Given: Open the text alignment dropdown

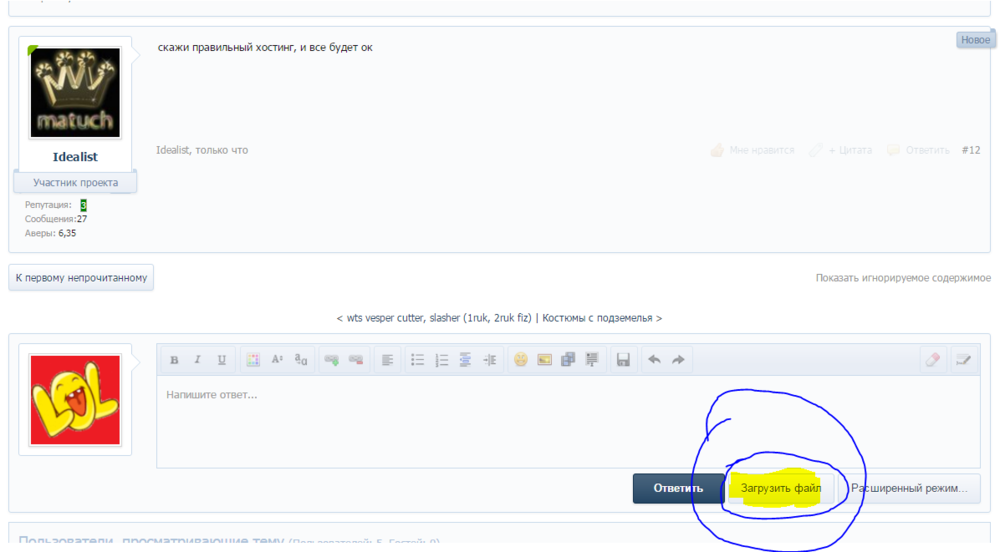Looking at the screenshot, I should 387,360.
